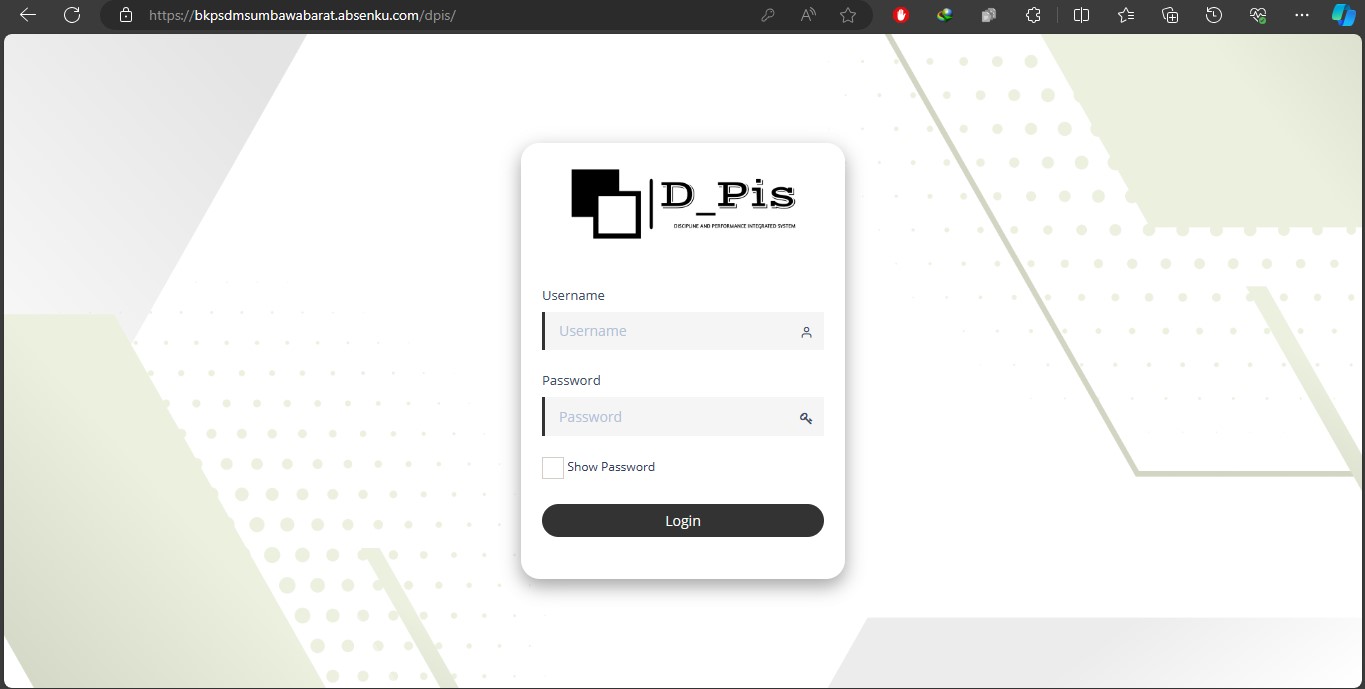The height and width of the screenshot is (689, 1365).
Task: Focus the Username input field
Action: click(x=670, y=331)
